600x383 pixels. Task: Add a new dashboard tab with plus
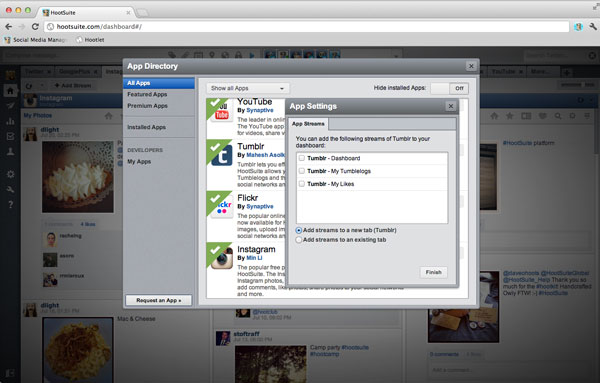click(x=567, y=72)
